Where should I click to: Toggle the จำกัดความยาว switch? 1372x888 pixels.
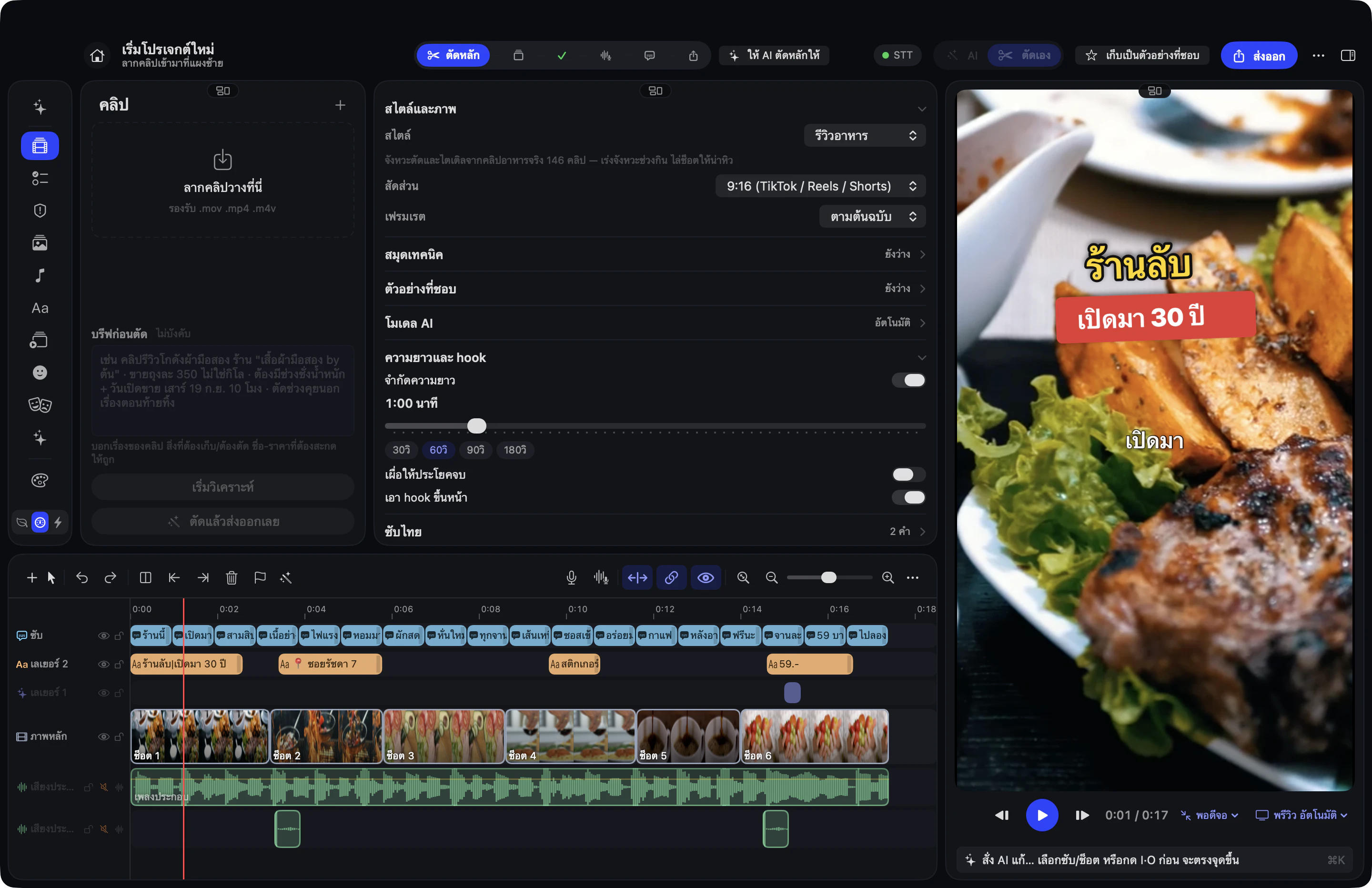(x=908, y=380)
